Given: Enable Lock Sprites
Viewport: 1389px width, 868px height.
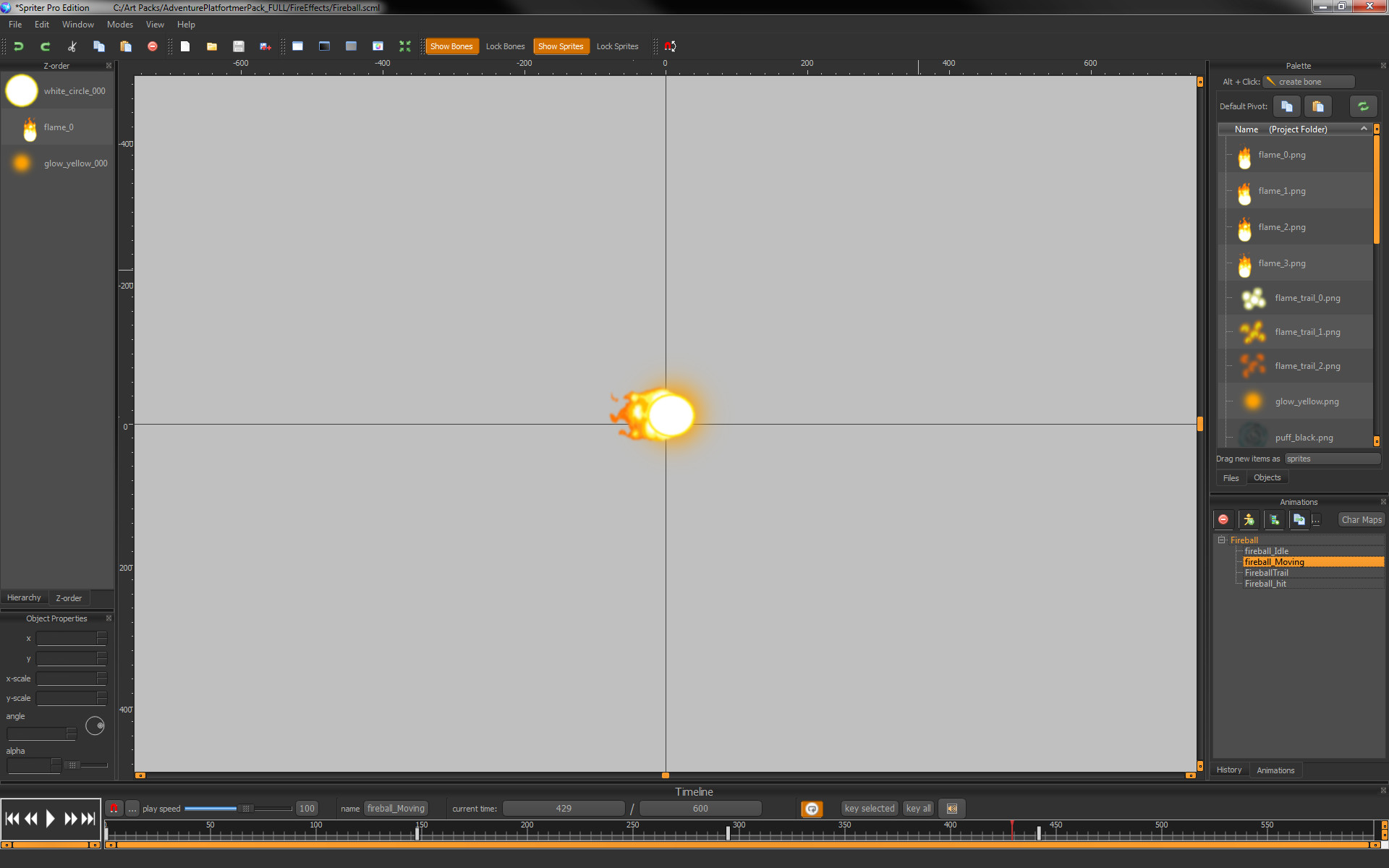Looking at the screenshot, I should pyautogui.click(x=617, y=46).
